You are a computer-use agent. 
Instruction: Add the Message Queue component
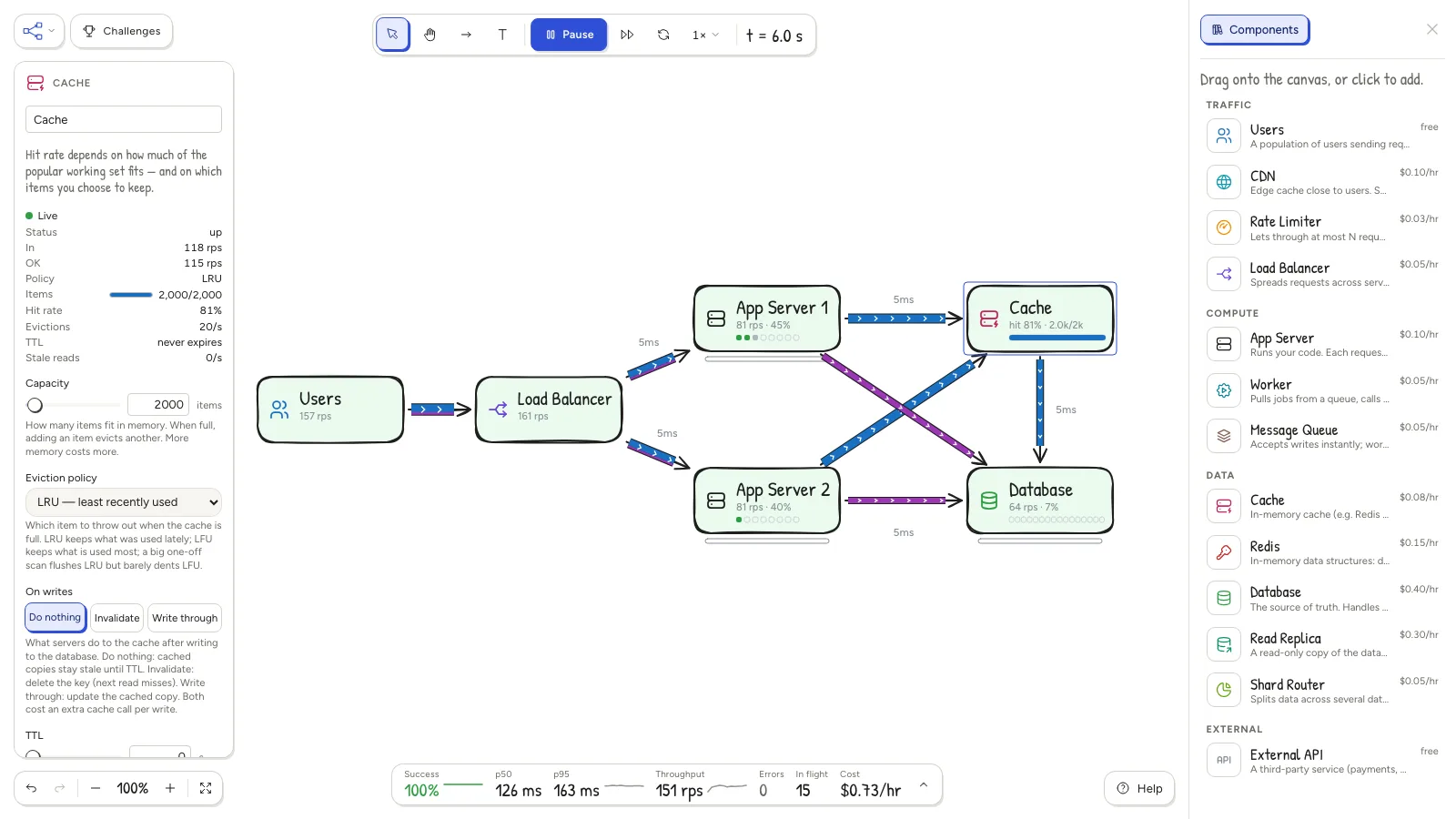click(1322, 436)
